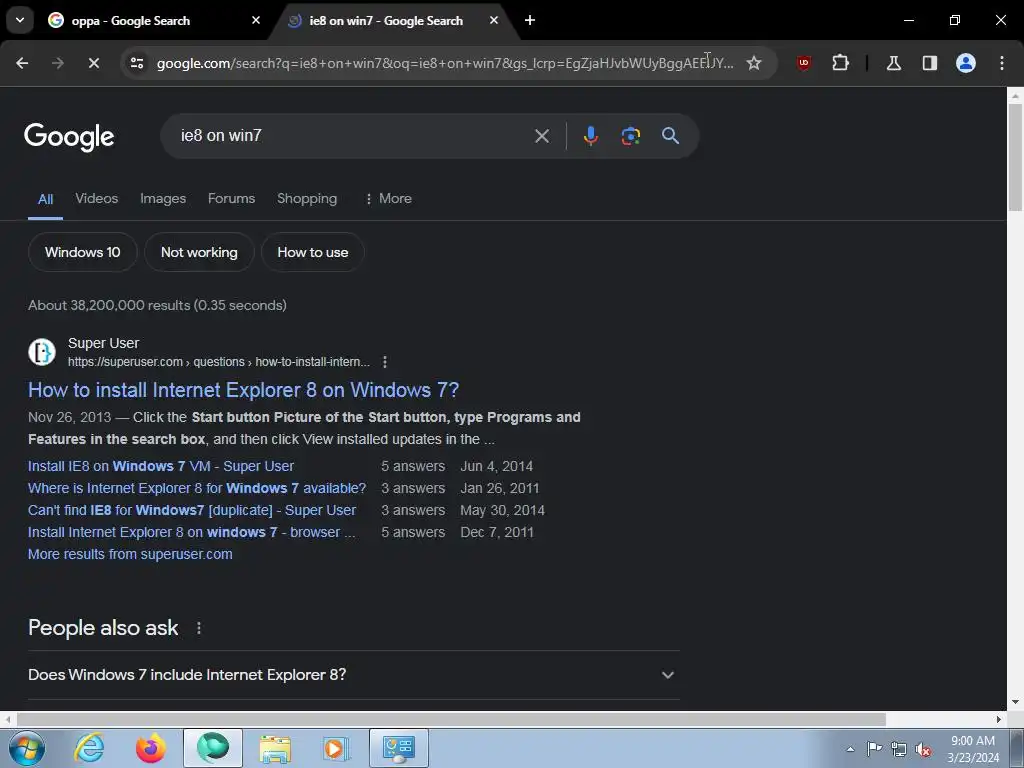The height and width of the screenshot is (768, 1024).
Task: Select the All results tab
Action: [x=45, y=199]
